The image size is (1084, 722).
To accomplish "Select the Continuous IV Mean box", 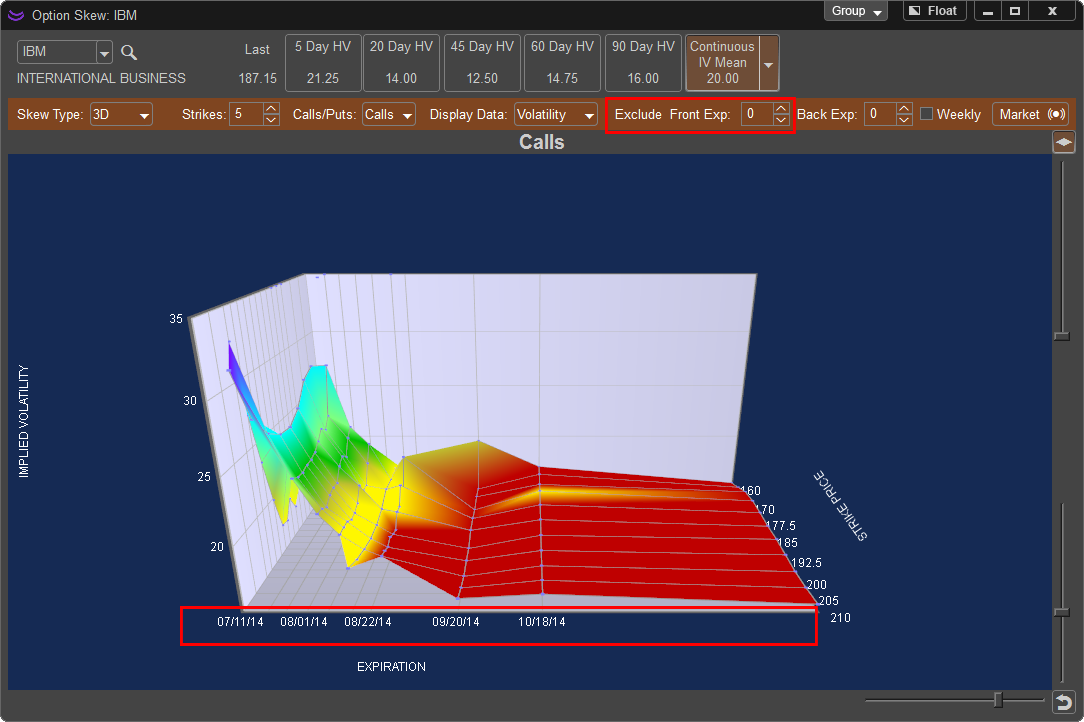I will click(x=722, y=63).
